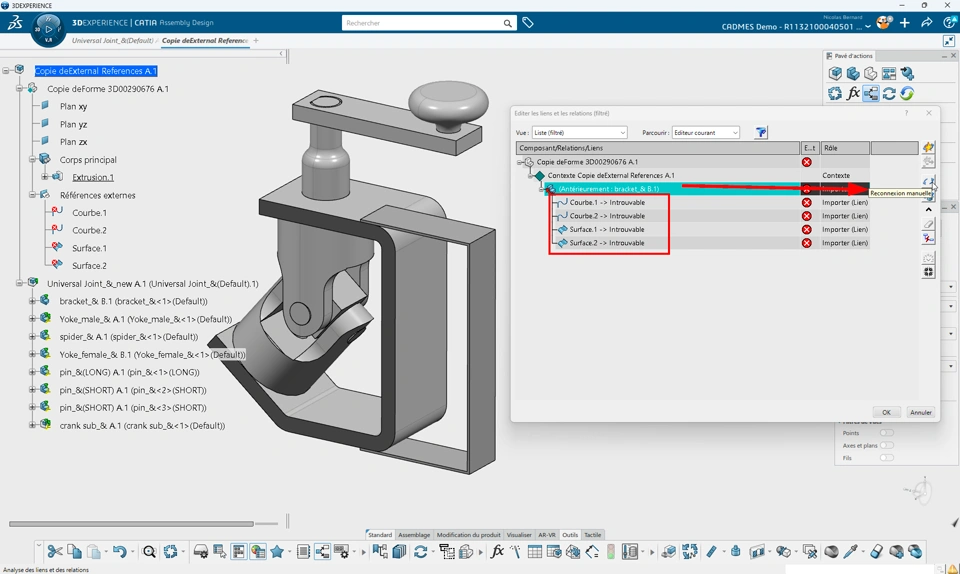Click the Rôle column header
The height and width of the screenshot is (574, 960).
tap(845, 148)
